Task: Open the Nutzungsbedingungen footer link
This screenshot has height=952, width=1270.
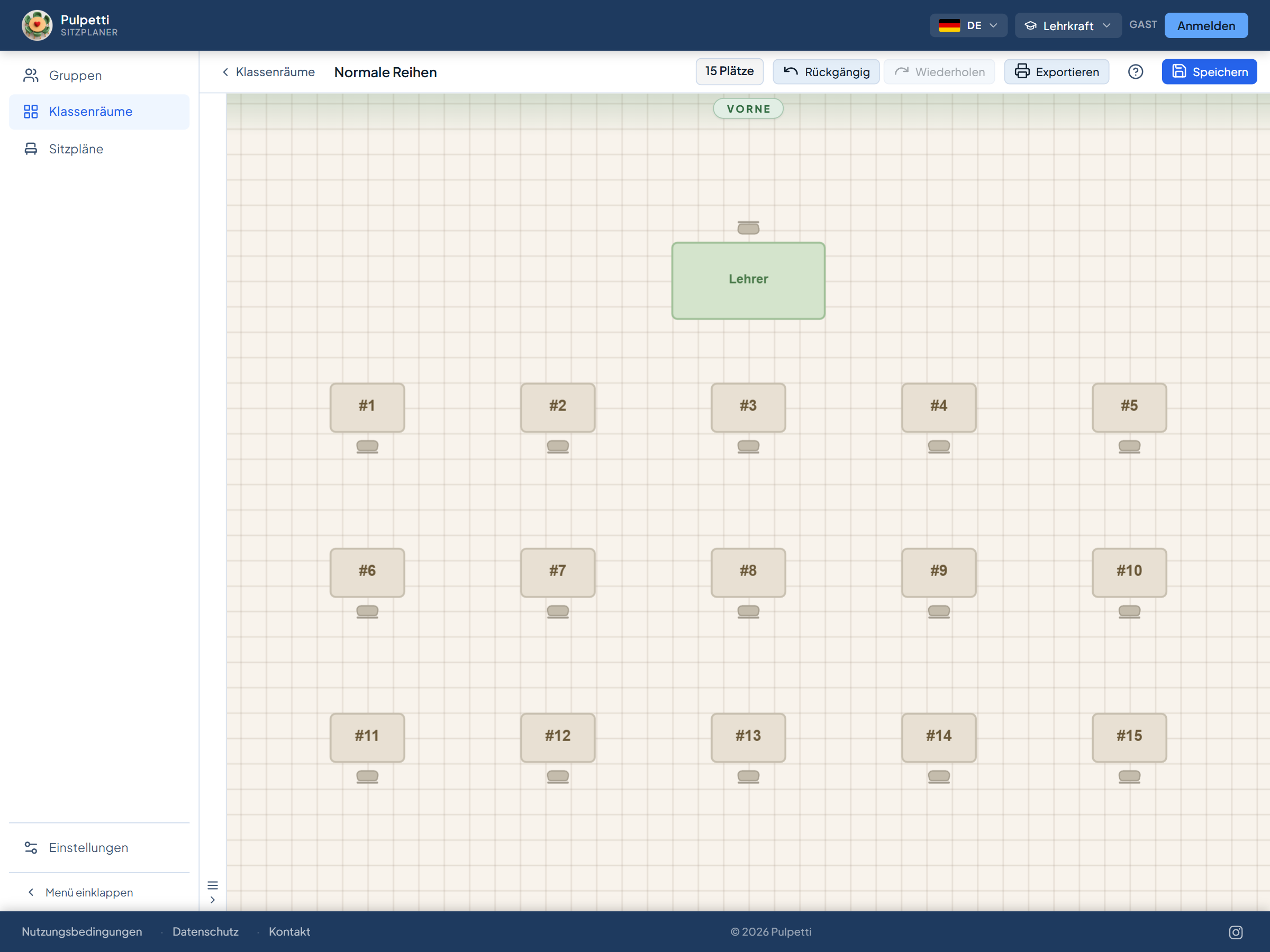Action: tap(81, 932)
